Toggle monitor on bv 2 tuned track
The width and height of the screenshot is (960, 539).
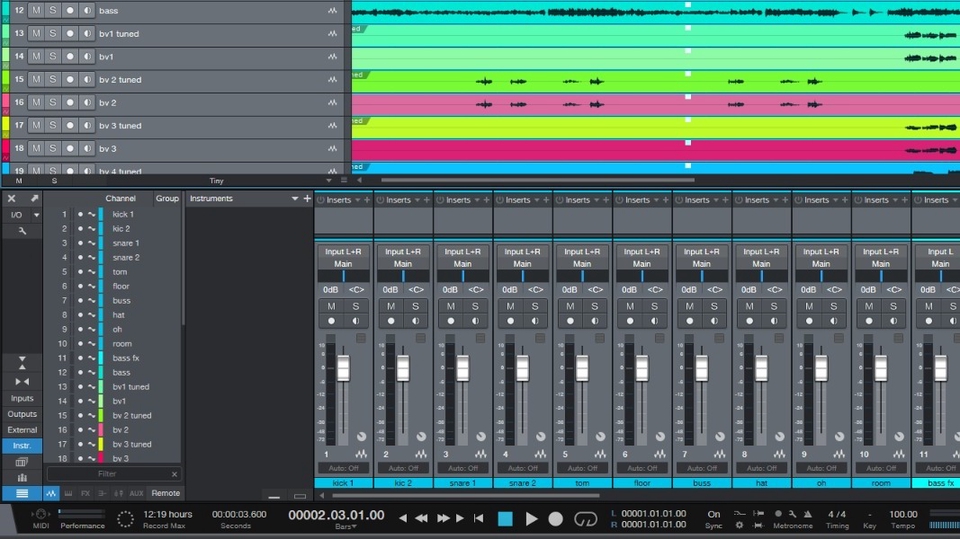[x=87, y=80]
